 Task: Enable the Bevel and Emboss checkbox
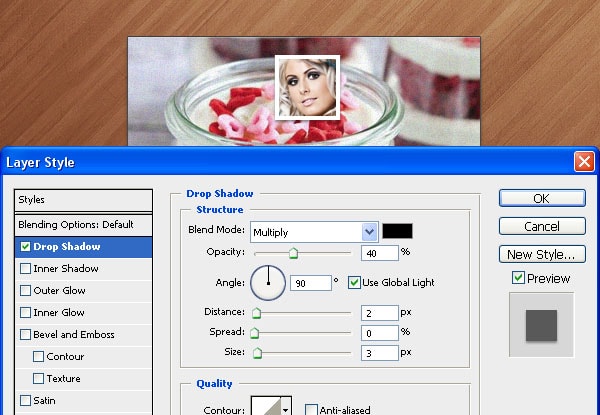25,334
